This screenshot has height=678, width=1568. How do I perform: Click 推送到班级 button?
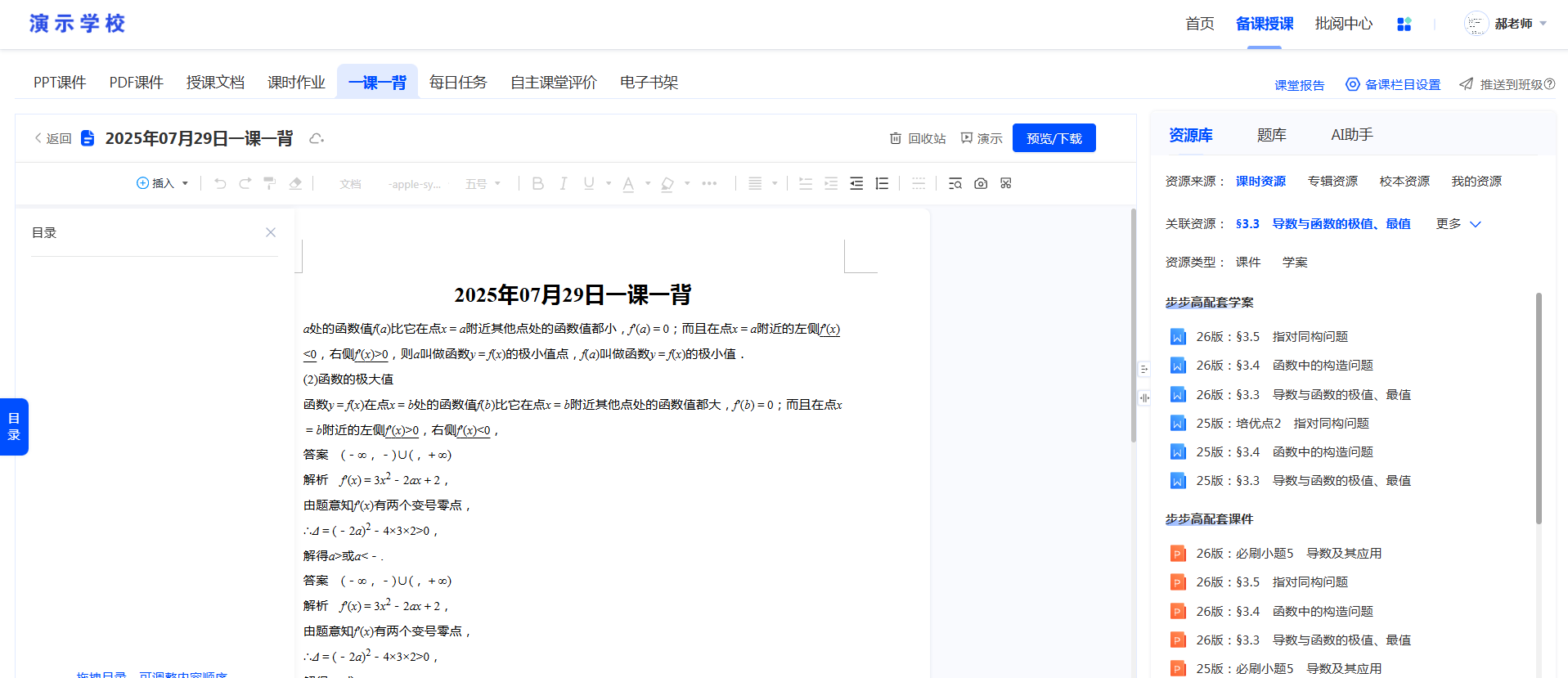pyautogui.click(x=1507, y=85)
